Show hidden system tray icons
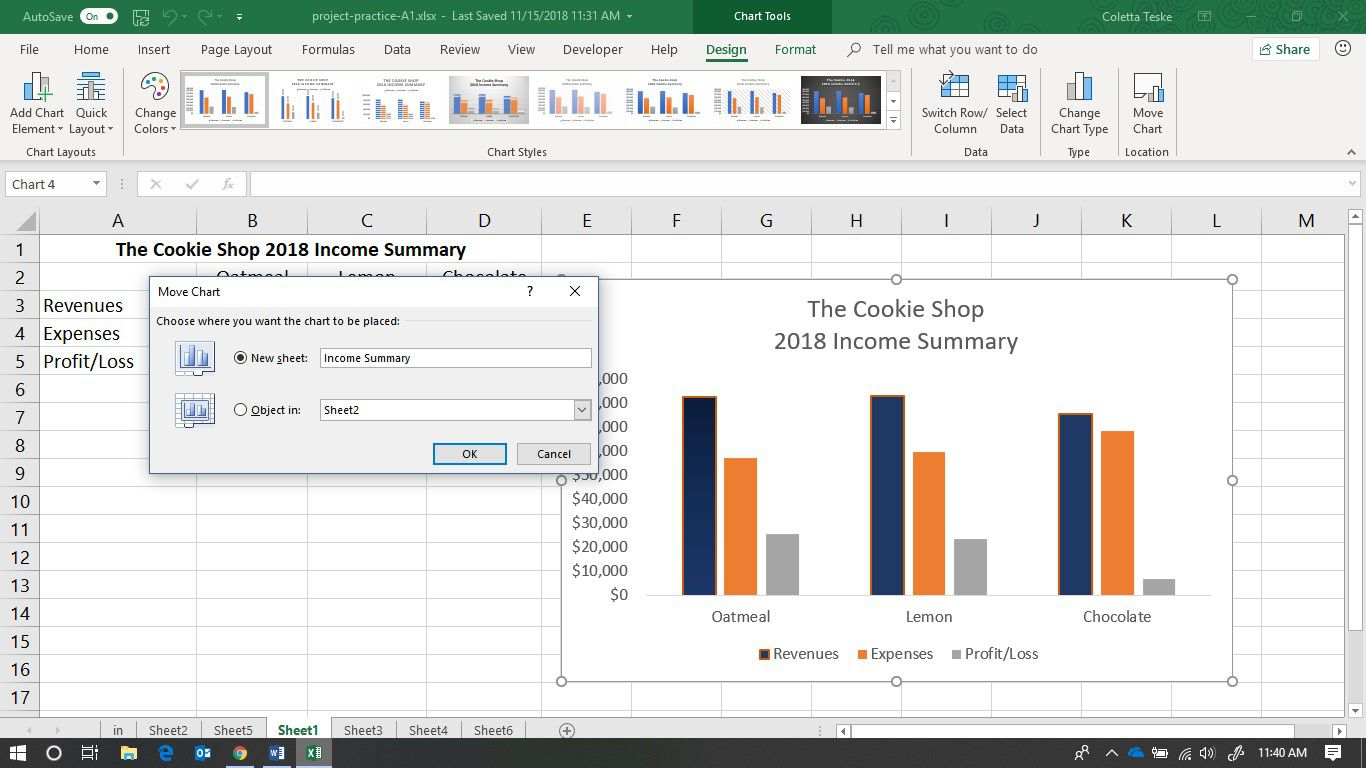1366x768 pixels. pos(1112,753)
